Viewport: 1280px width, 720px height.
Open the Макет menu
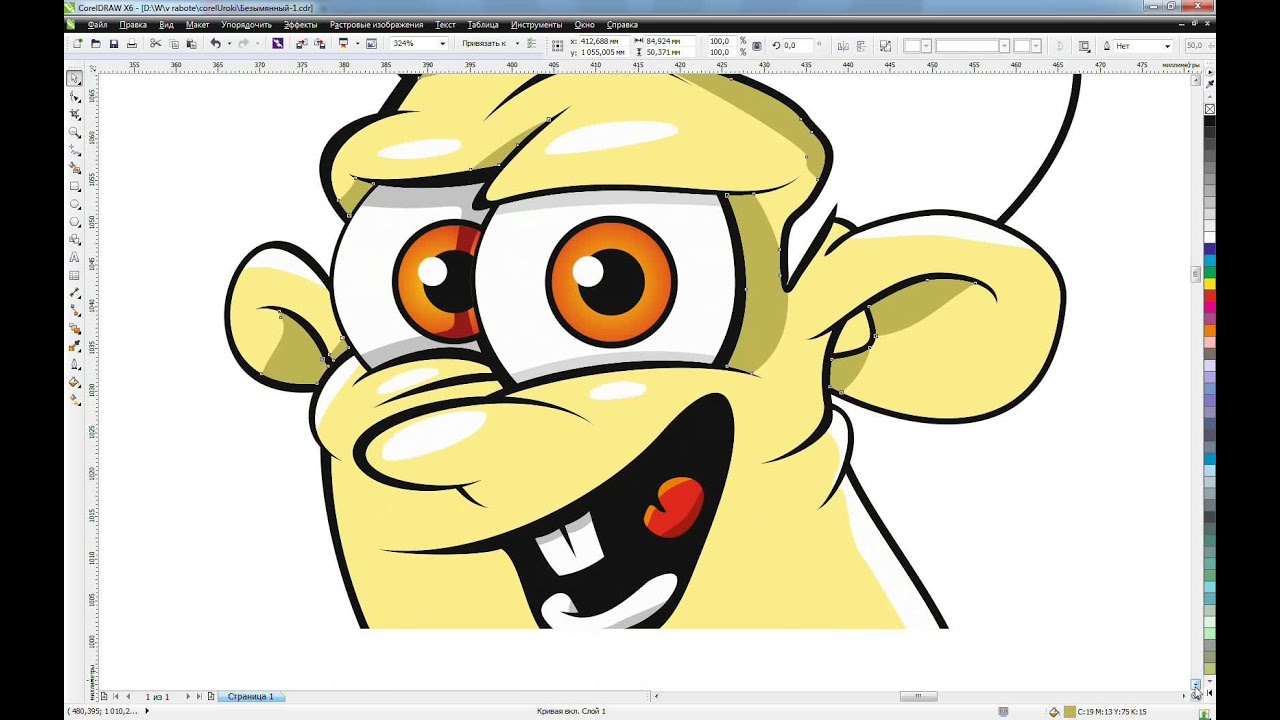pyautogui.click(x=197, y=24)
